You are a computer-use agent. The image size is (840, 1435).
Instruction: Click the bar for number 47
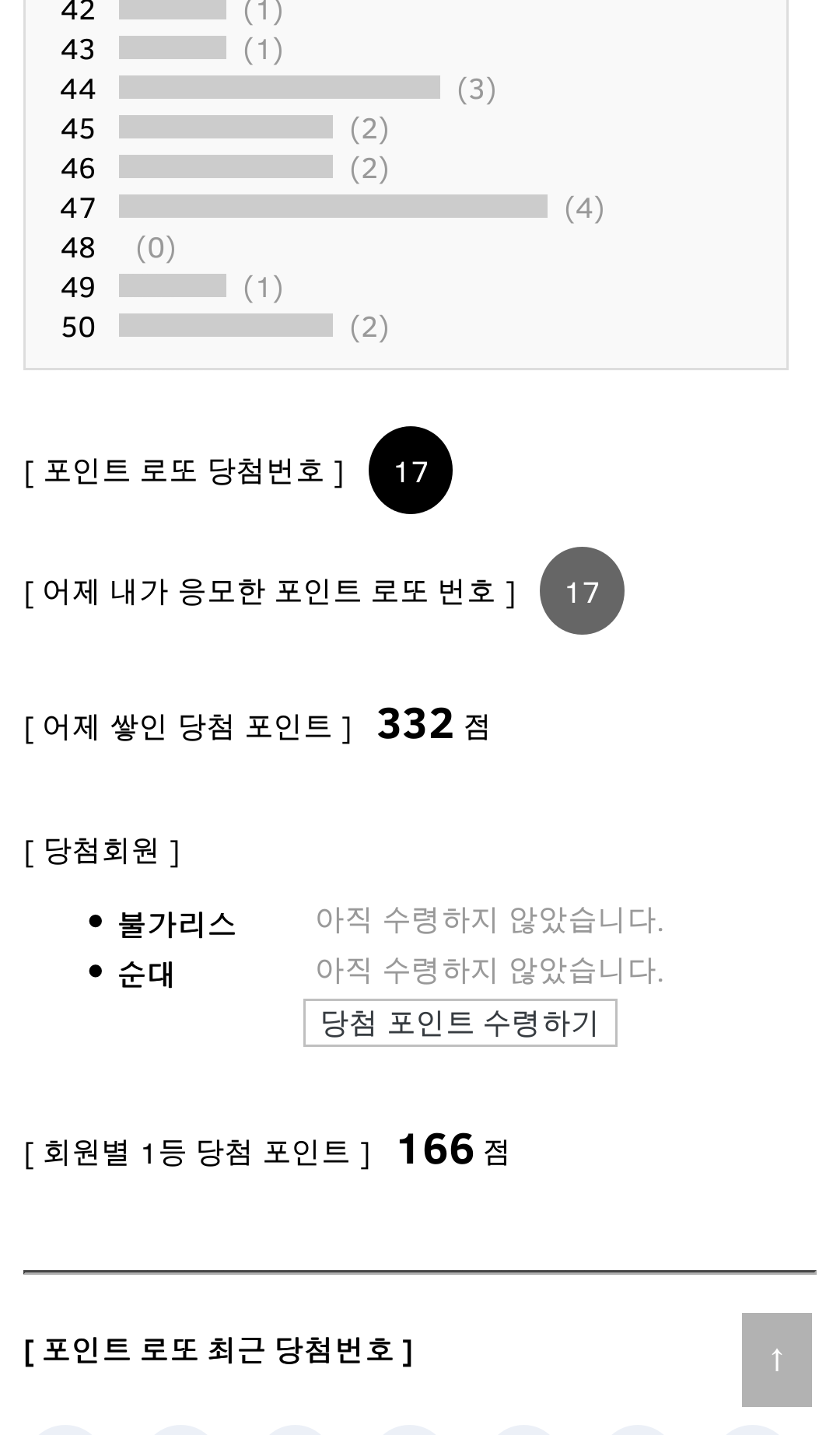point(333,207)
